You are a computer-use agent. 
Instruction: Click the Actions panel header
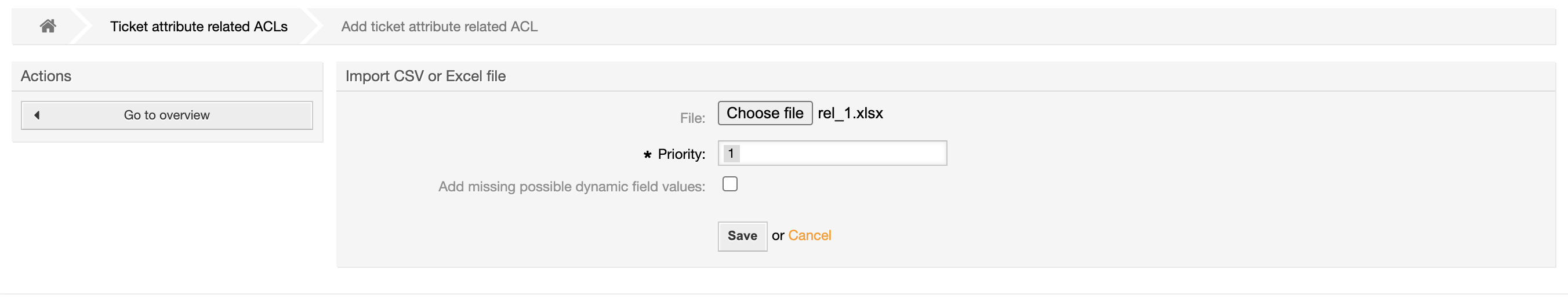[46, 76]
